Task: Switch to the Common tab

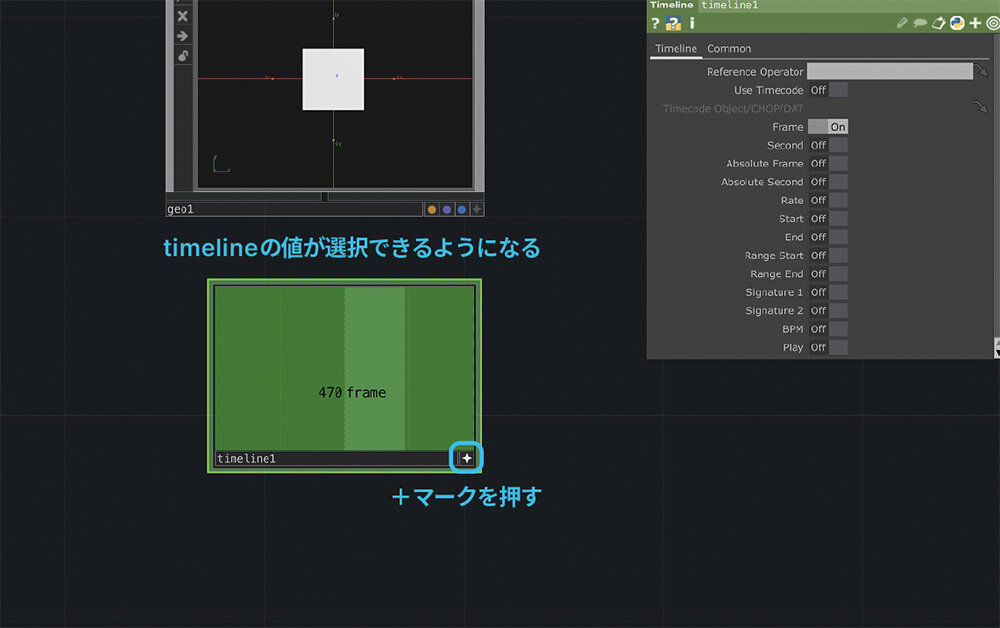Action: (x=729, y=48)
